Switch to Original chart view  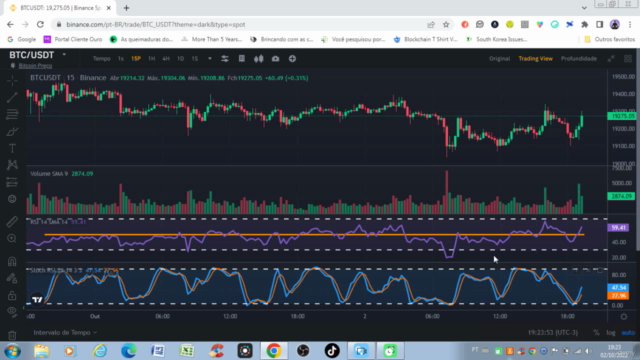[x=499, y=59]
